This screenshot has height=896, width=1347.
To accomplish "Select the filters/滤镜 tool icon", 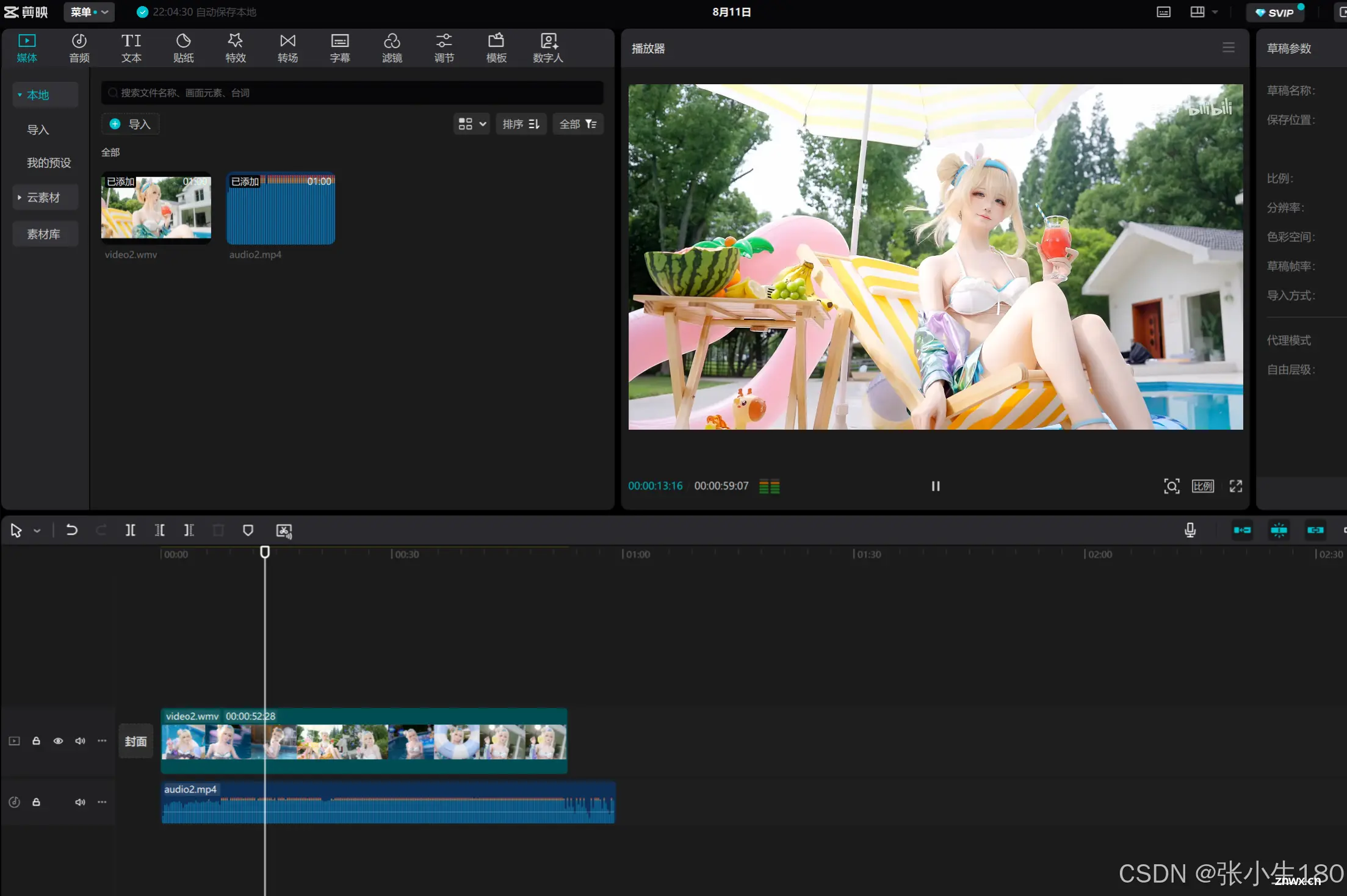I will coord(392,47).
